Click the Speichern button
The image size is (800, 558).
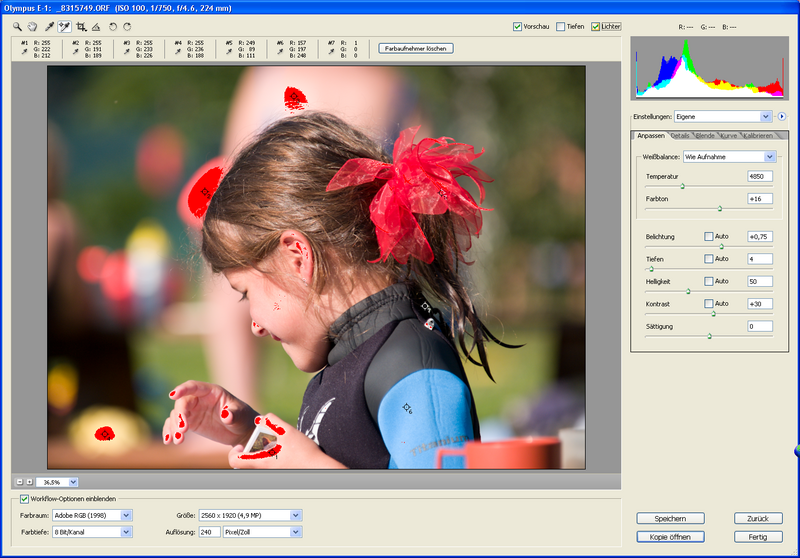(x=670, y=519)
